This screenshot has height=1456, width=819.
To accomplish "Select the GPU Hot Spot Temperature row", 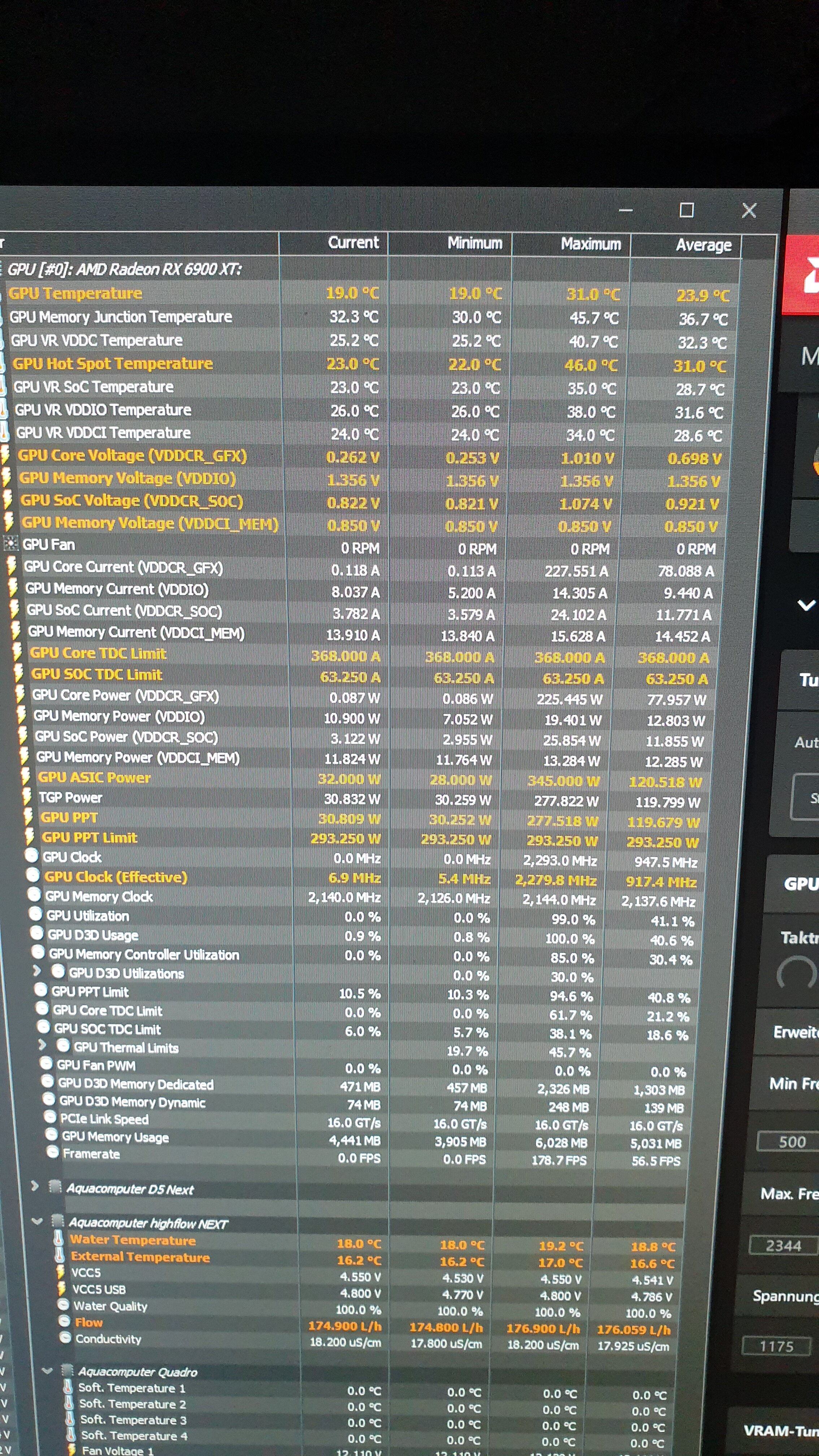I will coord(370,365).
